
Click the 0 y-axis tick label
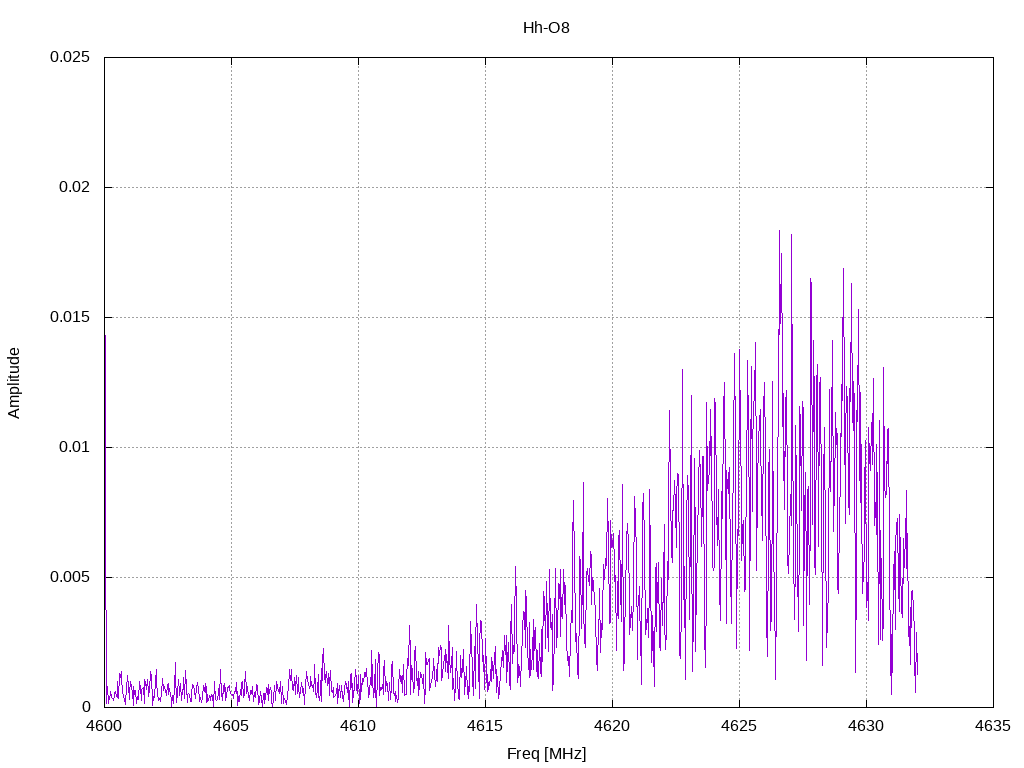pos(86,707)
